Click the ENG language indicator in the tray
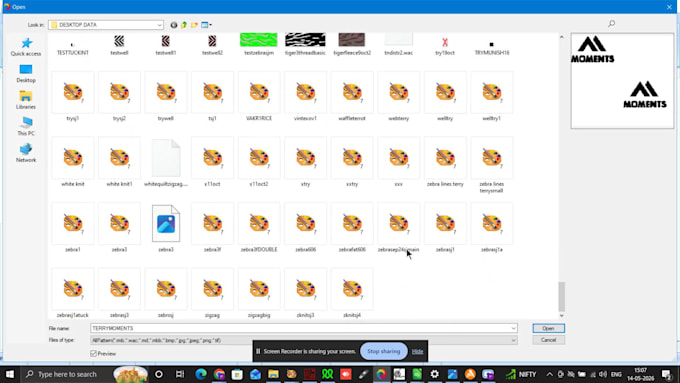The image size is (680, 383). coord(616,374)
